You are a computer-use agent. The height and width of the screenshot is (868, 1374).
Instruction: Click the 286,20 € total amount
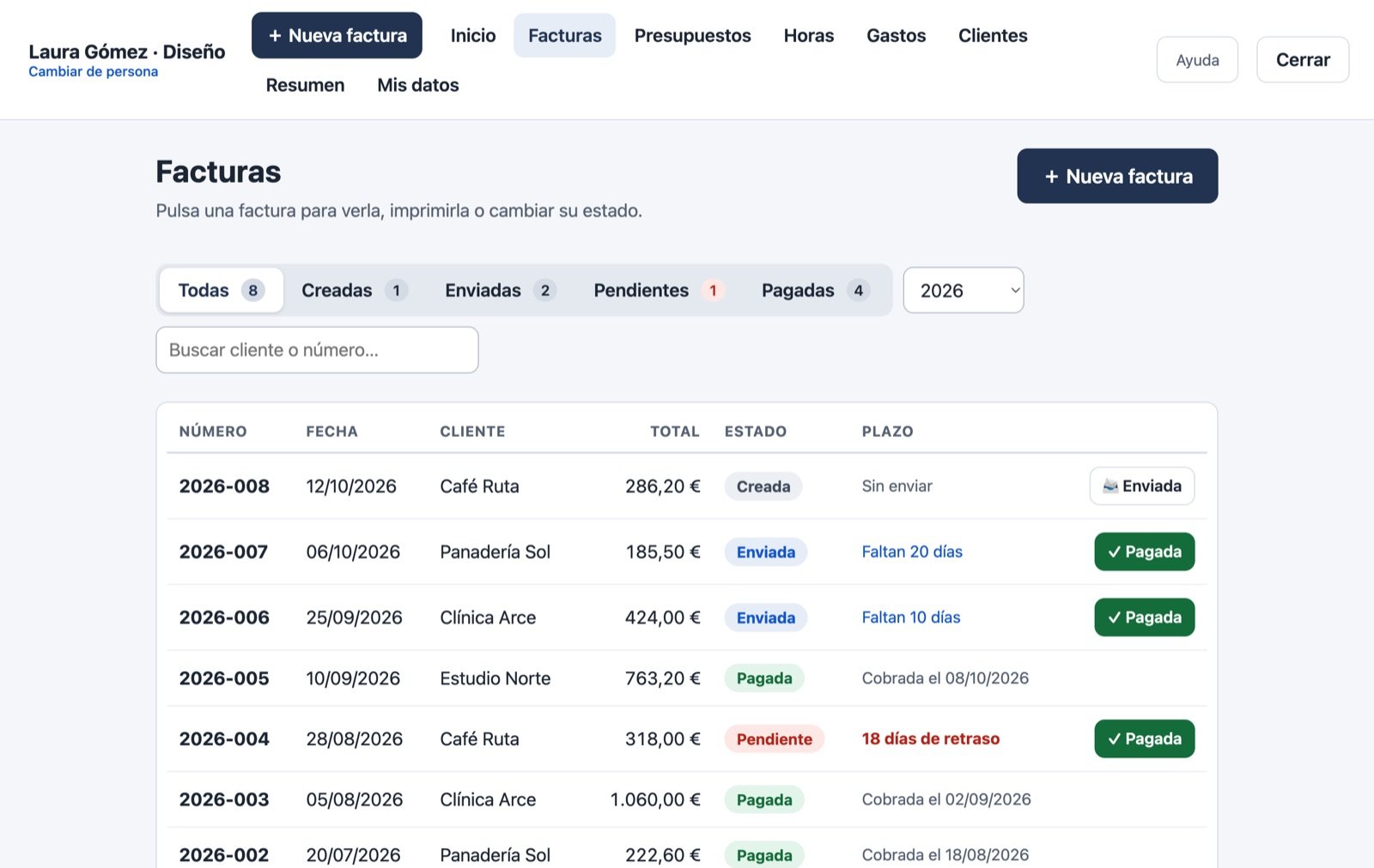click(663, 486)
